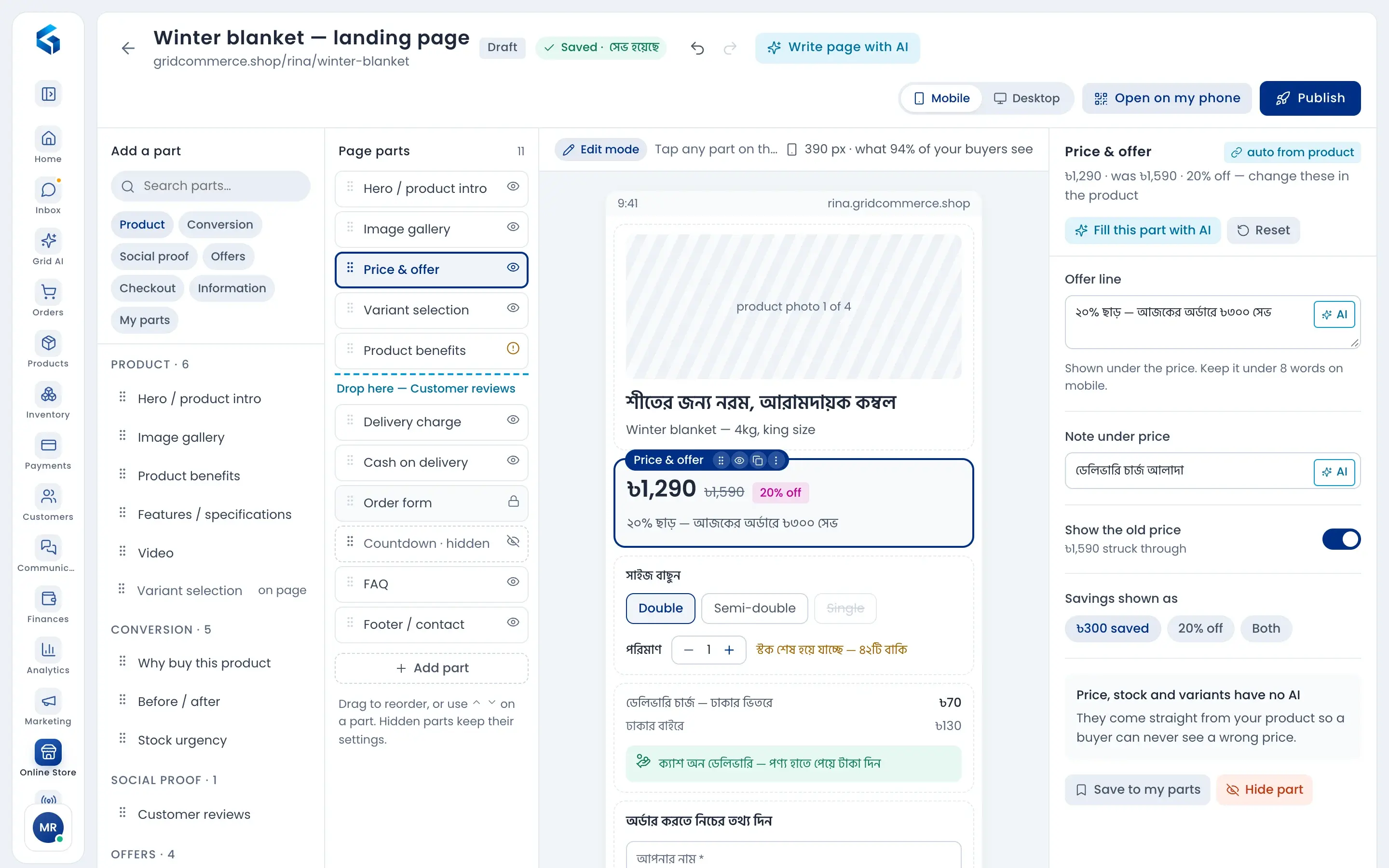Image resolution: width=1389 pixels, height=868 pixels.
Task: Redo the last undone change
Action: pos(730,48)
